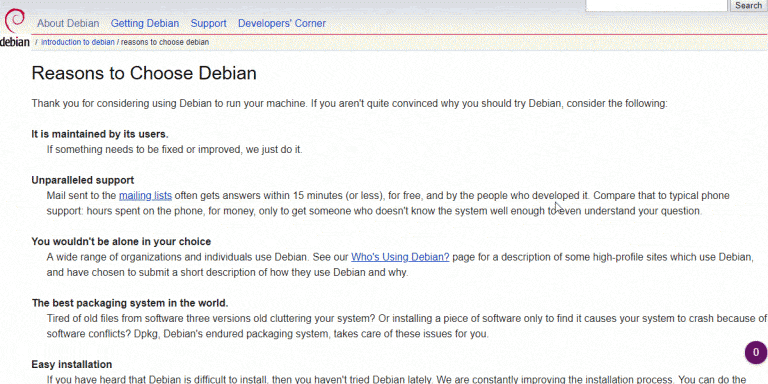Open the Getting Debian menu item
Image resolution: width=768 pixels, height=384 pixels.
tap(145, 24)
